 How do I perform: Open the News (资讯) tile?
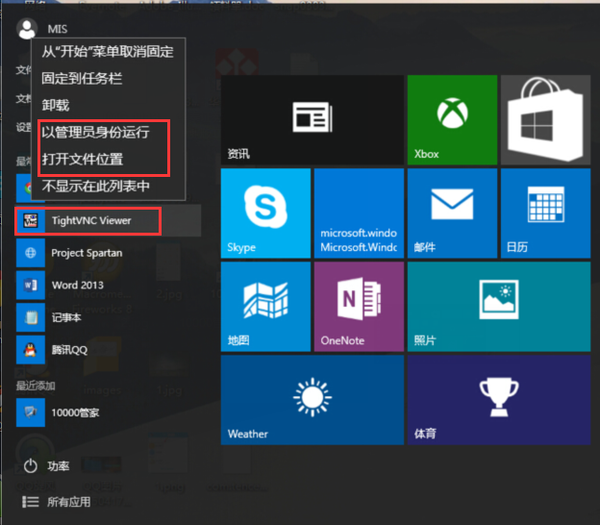(312, 120)
